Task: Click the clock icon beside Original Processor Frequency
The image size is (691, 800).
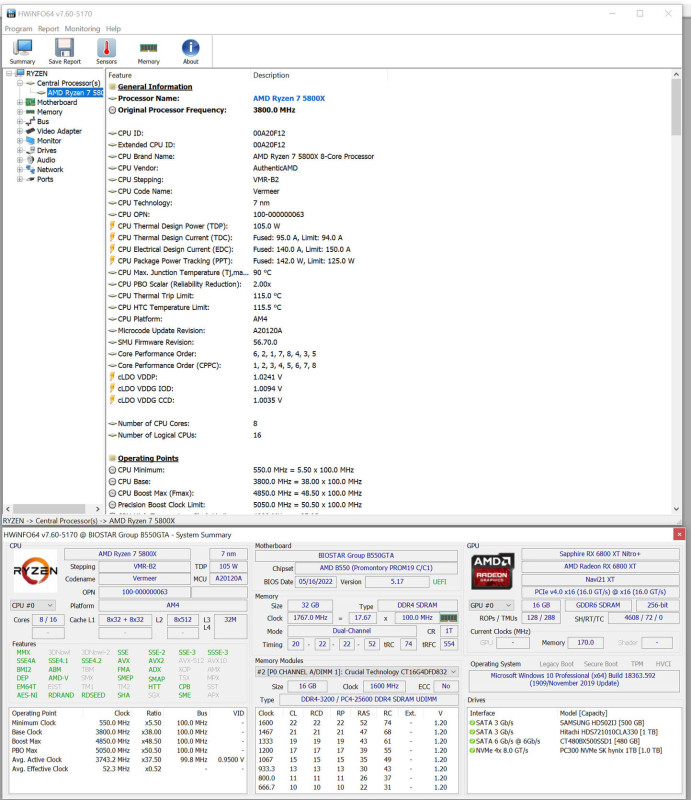Action: [112, 110]
